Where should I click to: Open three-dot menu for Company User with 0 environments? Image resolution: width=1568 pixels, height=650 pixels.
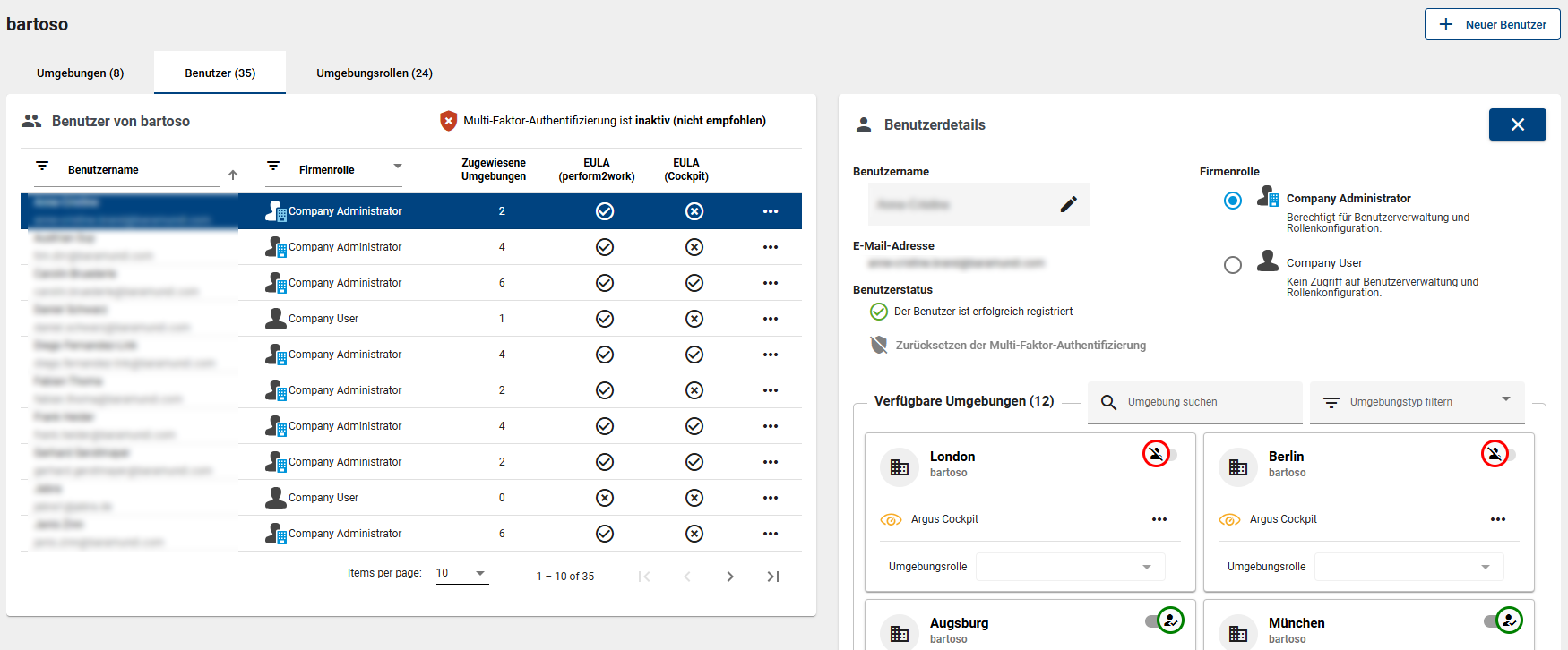(770, 498)
